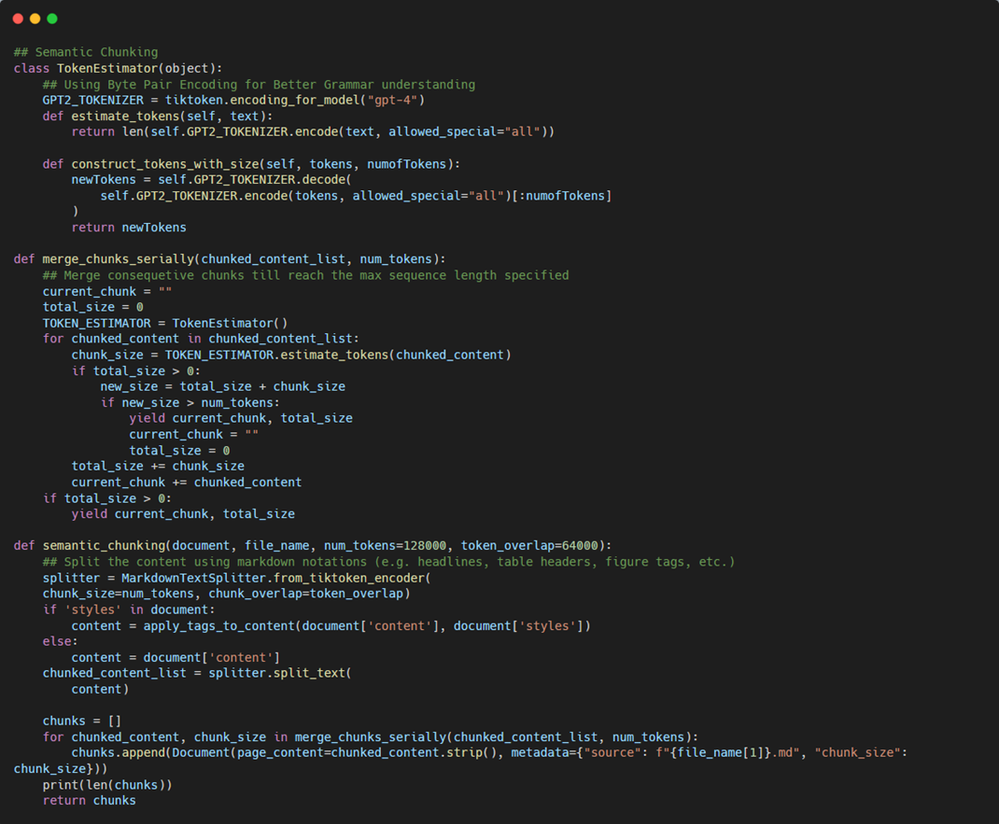This screenshot has height=824, width=999.
Task: Click 'new_size = total_size + chunk_size' line
Action: tap(222, 386)
